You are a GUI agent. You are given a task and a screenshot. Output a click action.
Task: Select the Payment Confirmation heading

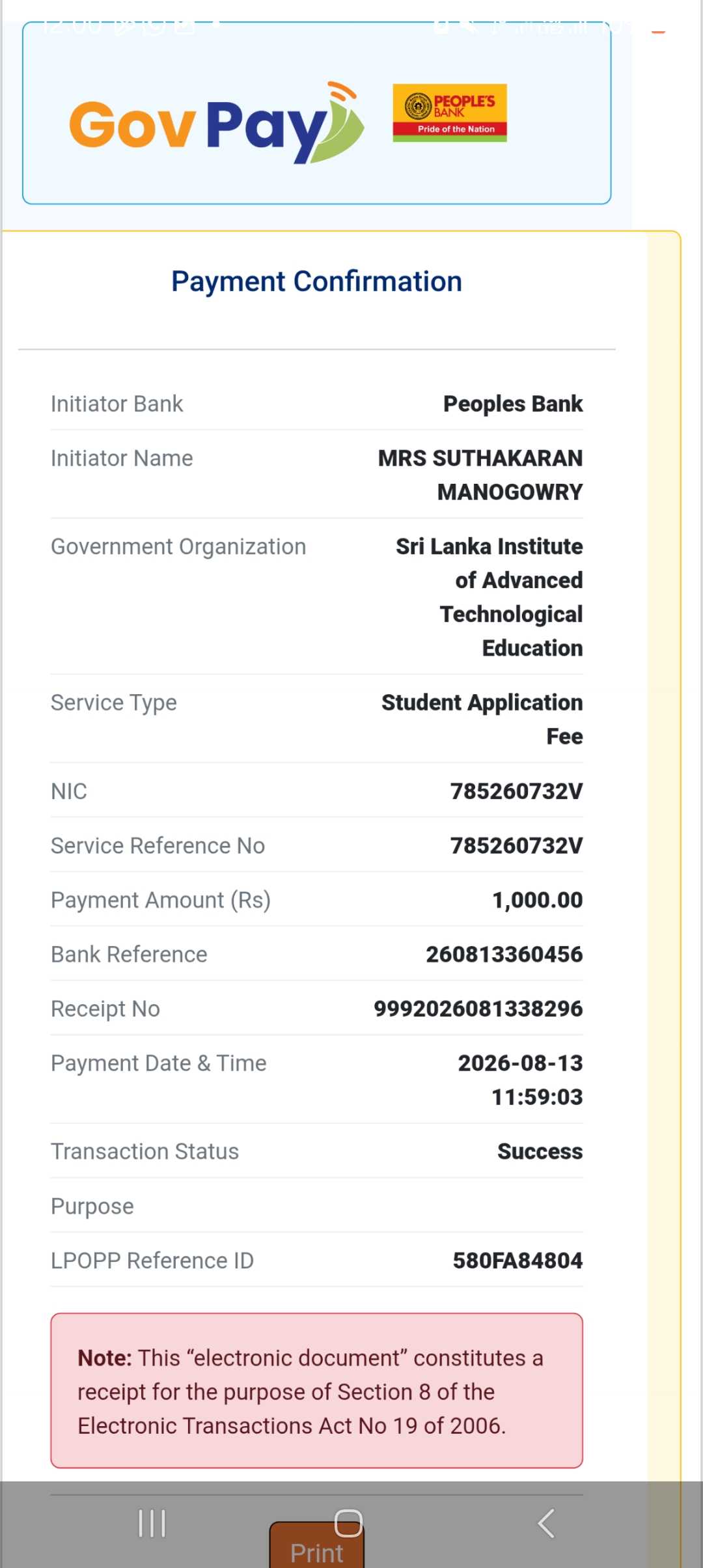click(316, 281)
